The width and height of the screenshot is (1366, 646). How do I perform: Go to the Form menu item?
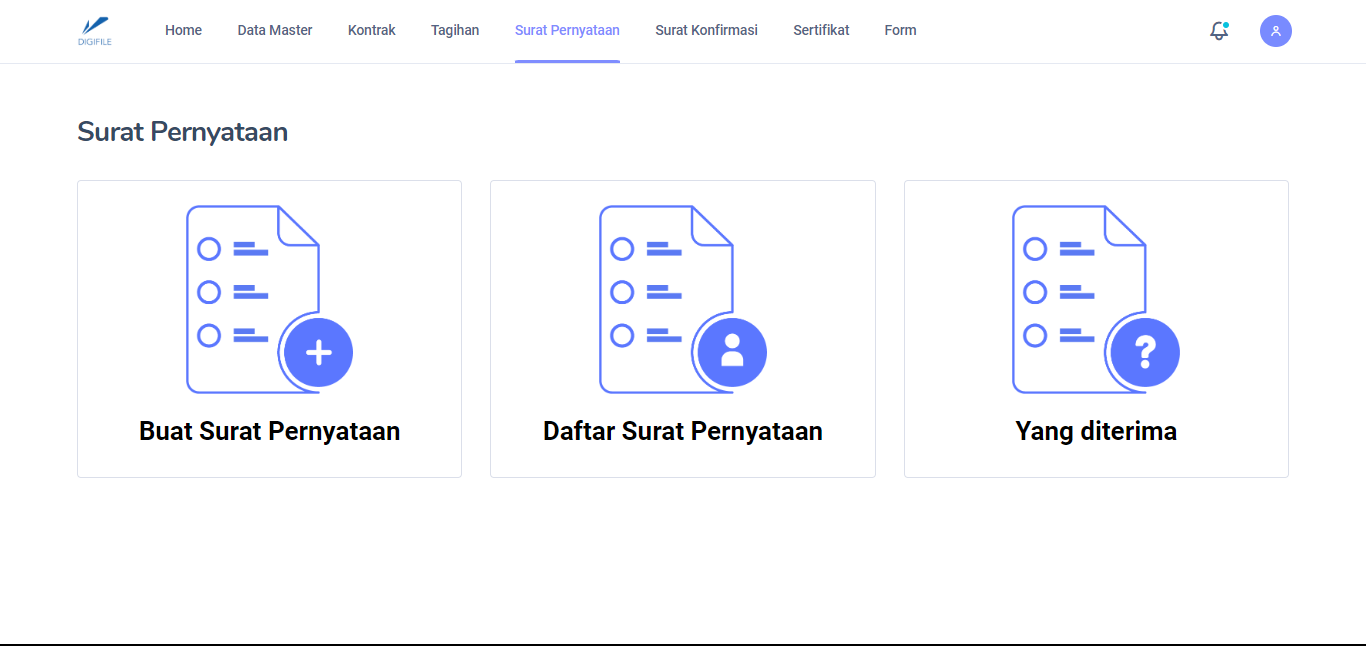(x=900, y=31)
